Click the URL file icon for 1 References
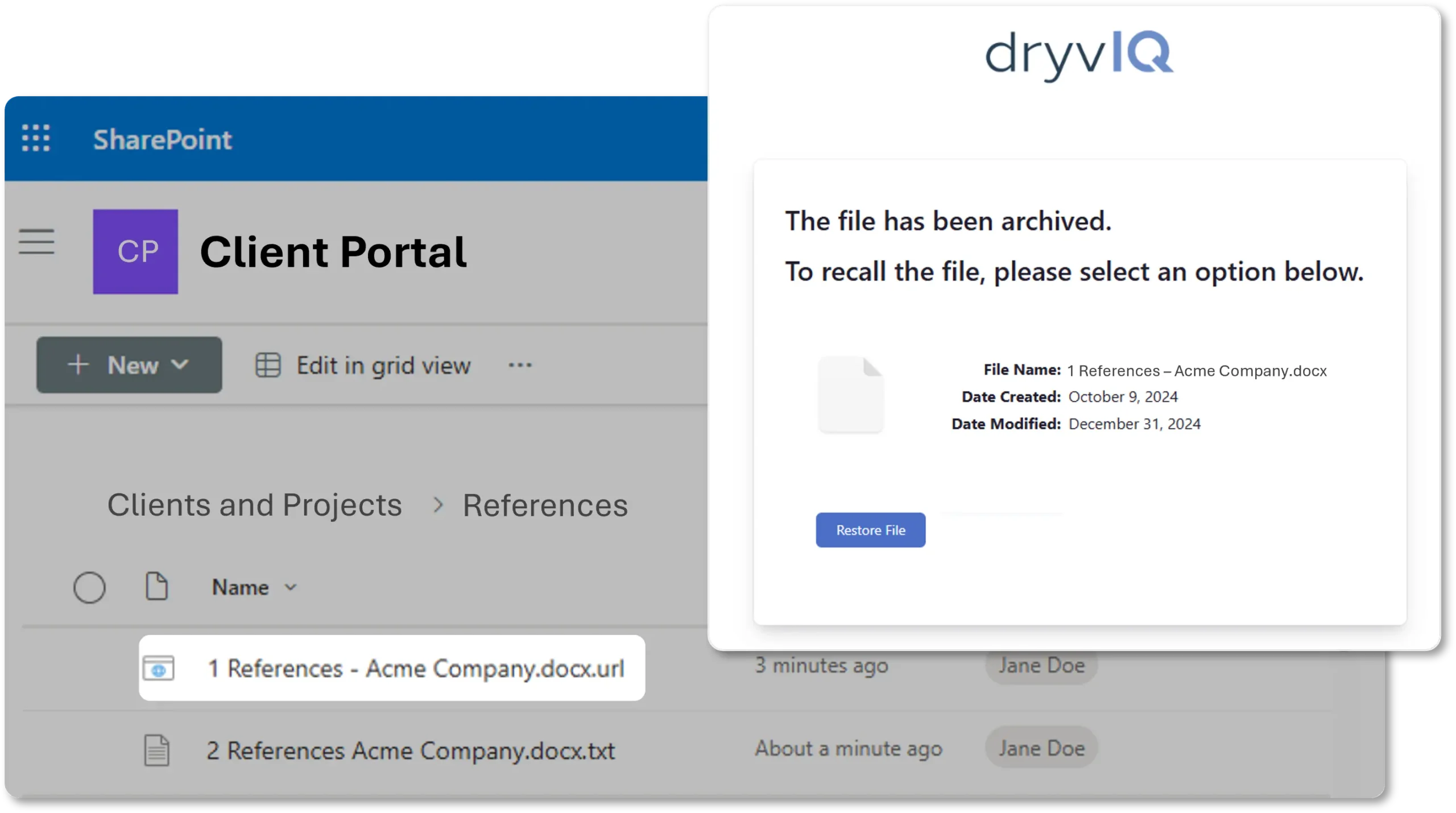This screenshot has width=1456, height=813. pyautogui.click(x=159, y=668)
